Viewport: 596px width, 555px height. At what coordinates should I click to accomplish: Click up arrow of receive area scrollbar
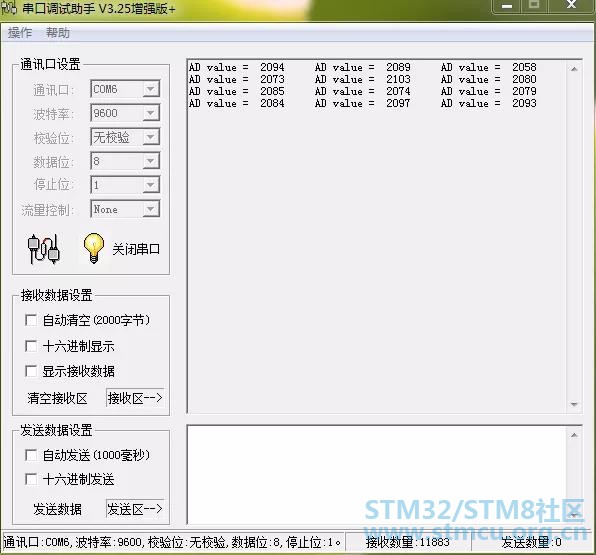(x=574, y=69)
